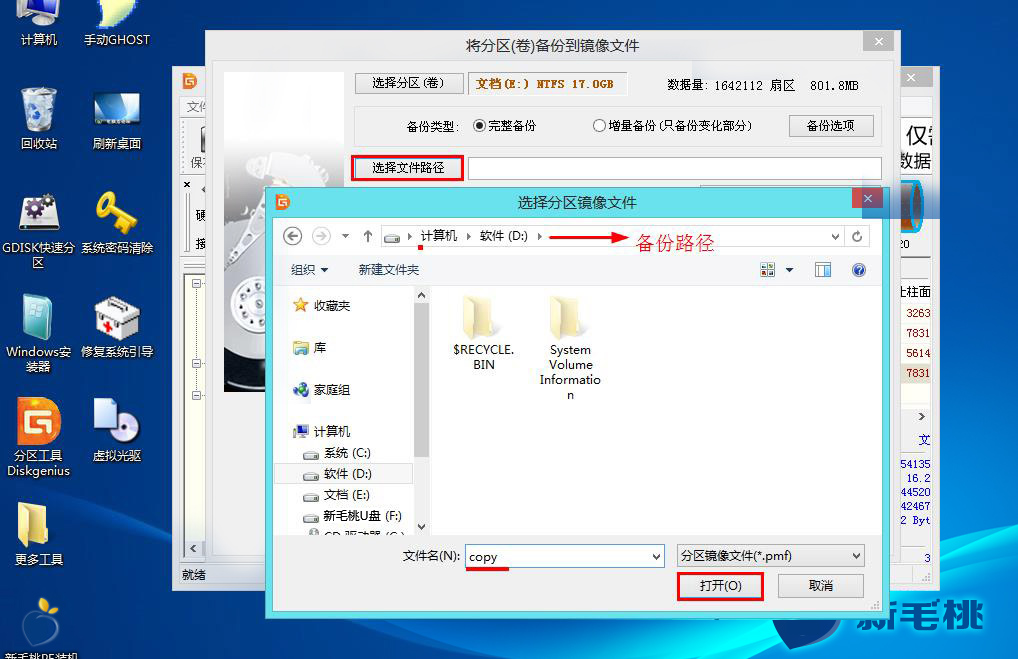Click the 文件名 input field

point(564,556)
